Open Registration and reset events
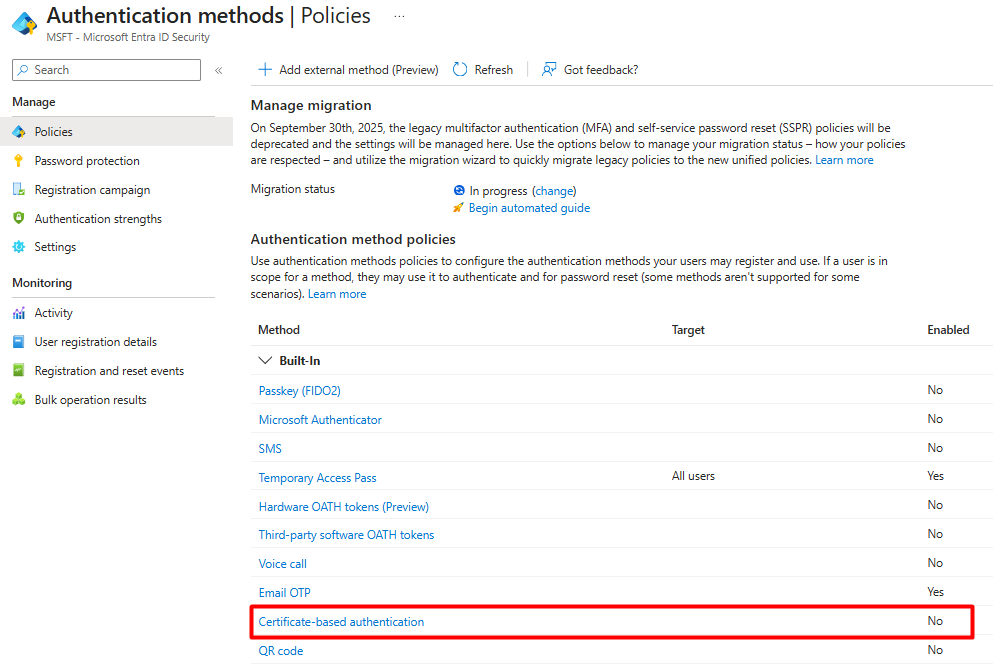The height and width of the screenshot is (669, 993). 109,371
